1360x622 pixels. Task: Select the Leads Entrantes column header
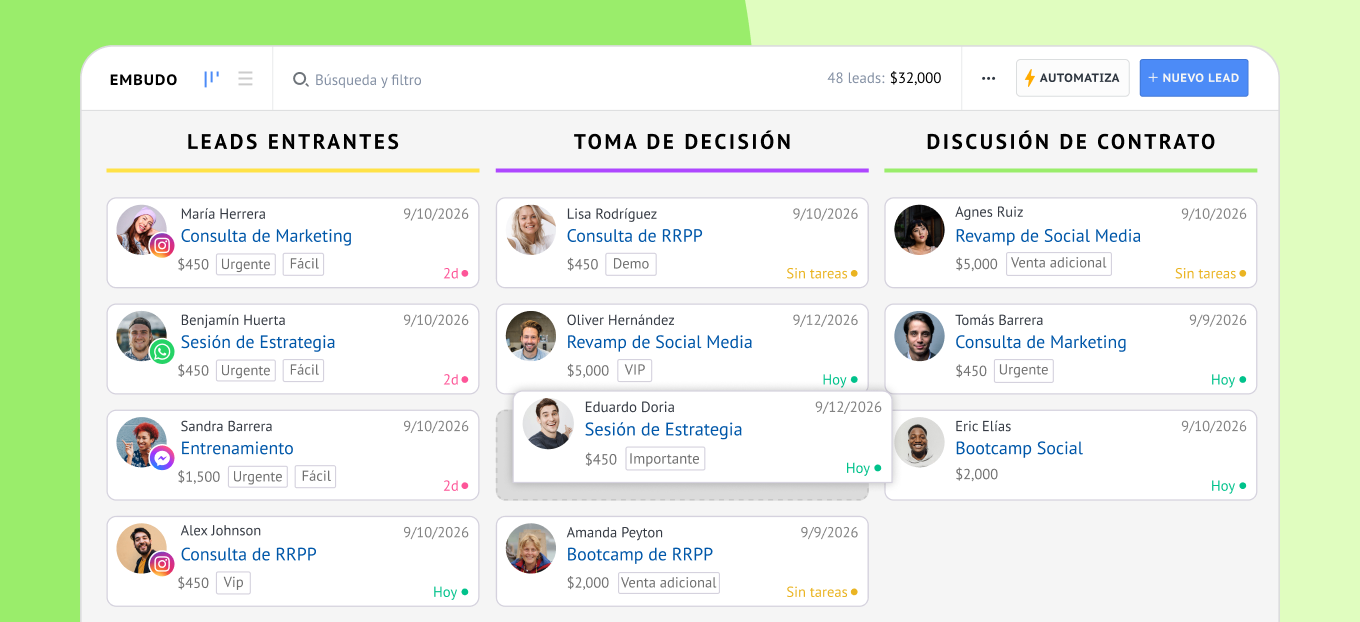[293, 142]
